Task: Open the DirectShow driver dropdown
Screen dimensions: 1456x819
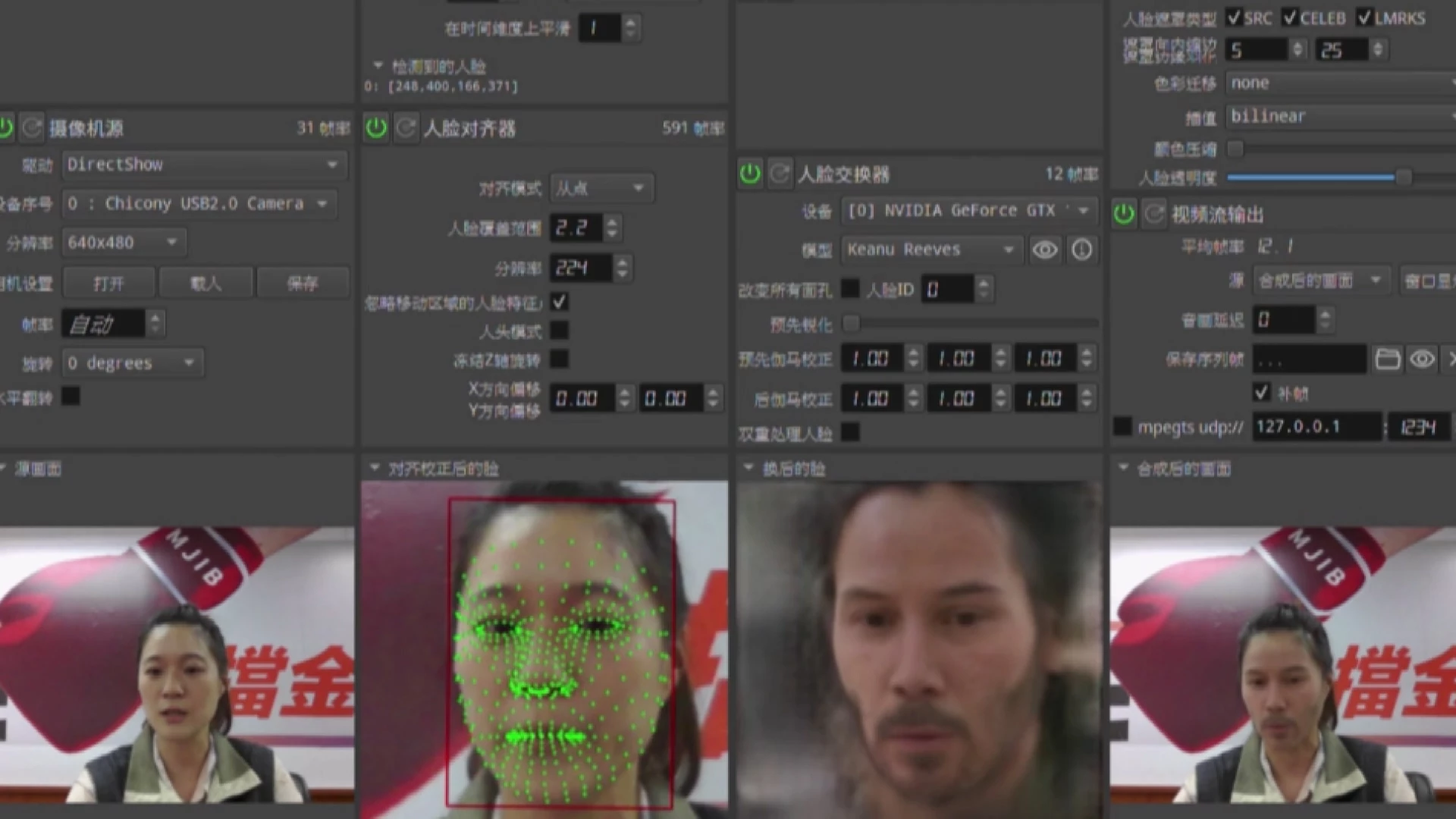Action: pyautogui.click(x=203, y=164)
